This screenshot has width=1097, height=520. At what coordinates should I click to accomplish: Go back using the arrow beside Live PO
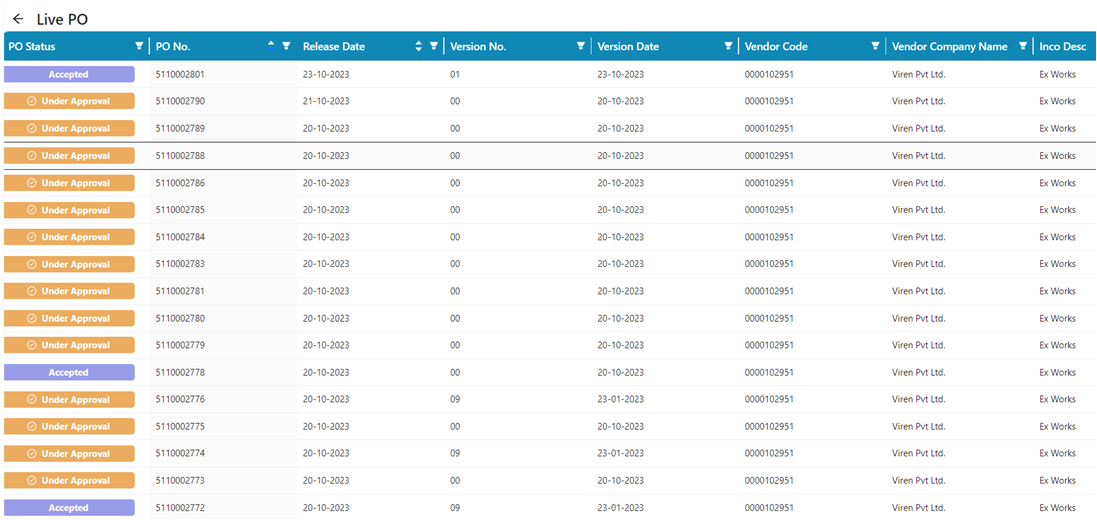[x=18, y=19]
